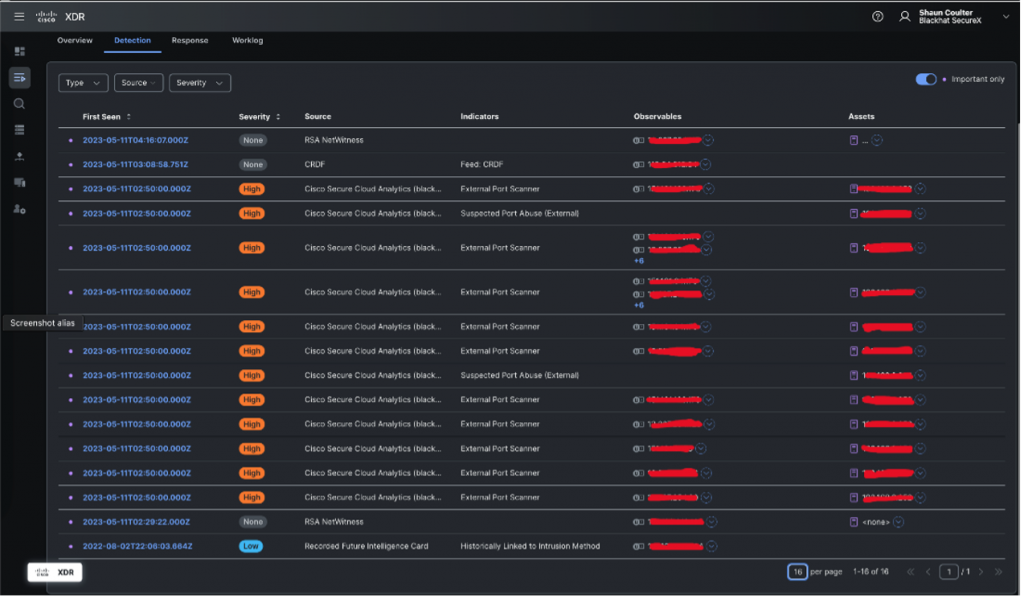Expand asset pivot menu for <none> asset
Screen dimensions: 1024x599
(897, 522)
